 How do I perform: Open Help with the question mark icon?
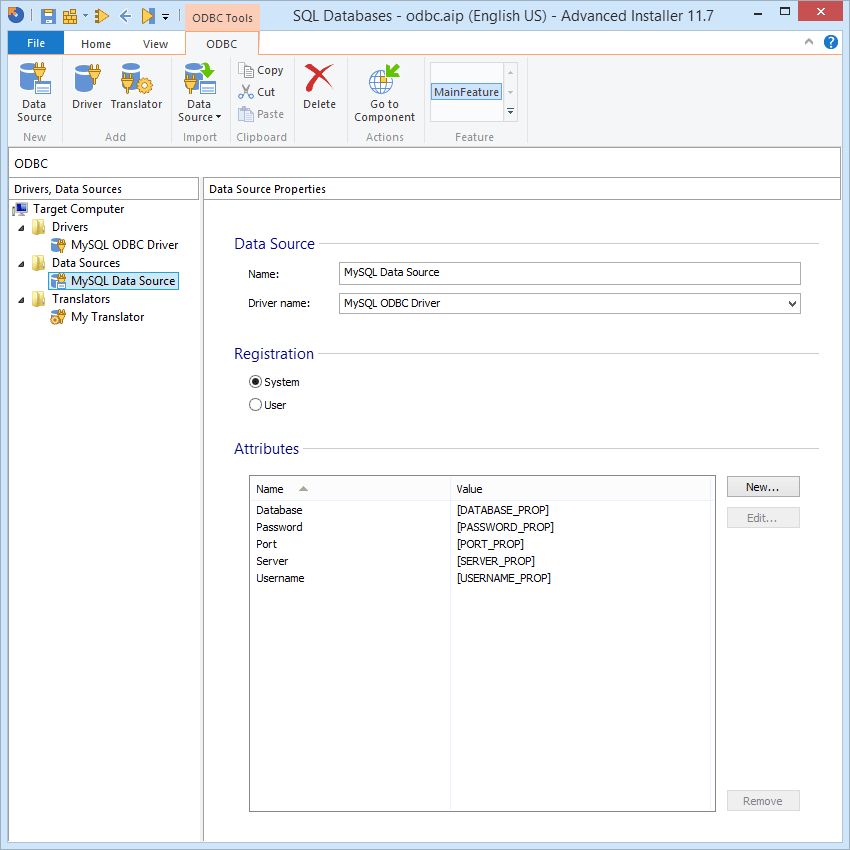[x=830, y=42]
